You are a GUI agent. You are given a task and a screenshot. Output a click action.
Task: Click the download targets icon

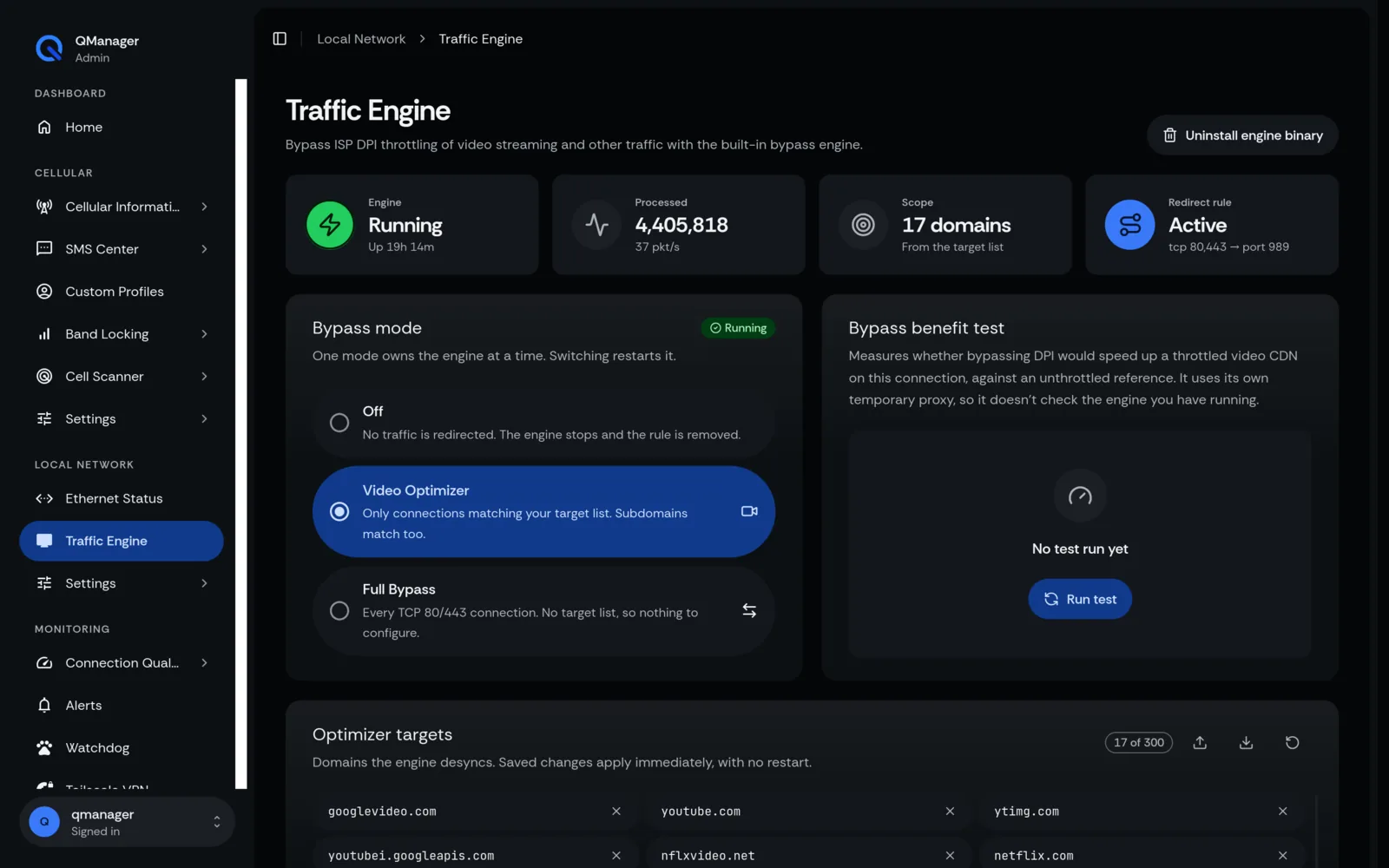pyautogui.click(x=1246, y=742)
